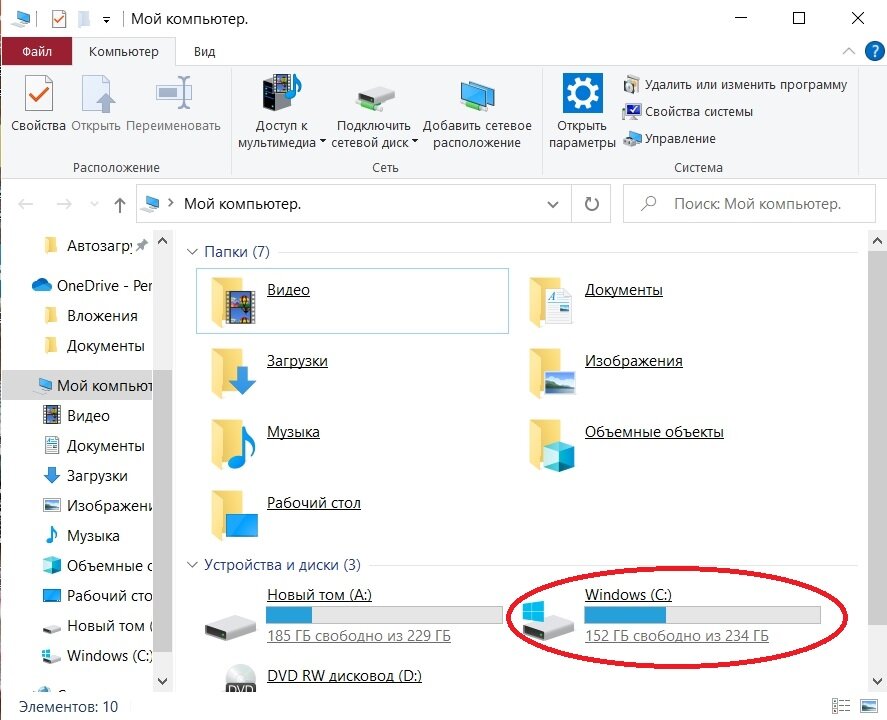Viewport: 887px width, 720px height.
Task: Click the Свойства ribbon icon
Action: (38, 94)
